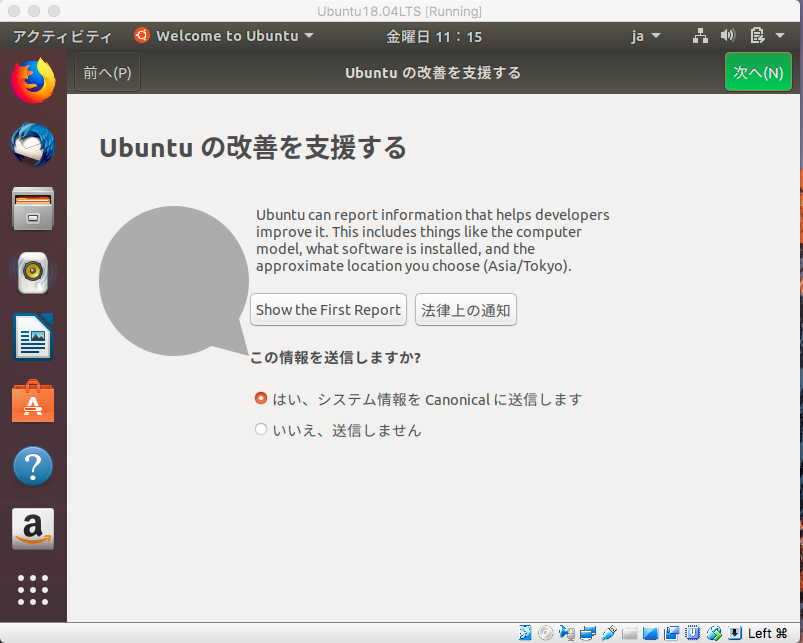Open Ubuntu Software store icon
This screenshot has height=643, width=803.
[33, 401]
